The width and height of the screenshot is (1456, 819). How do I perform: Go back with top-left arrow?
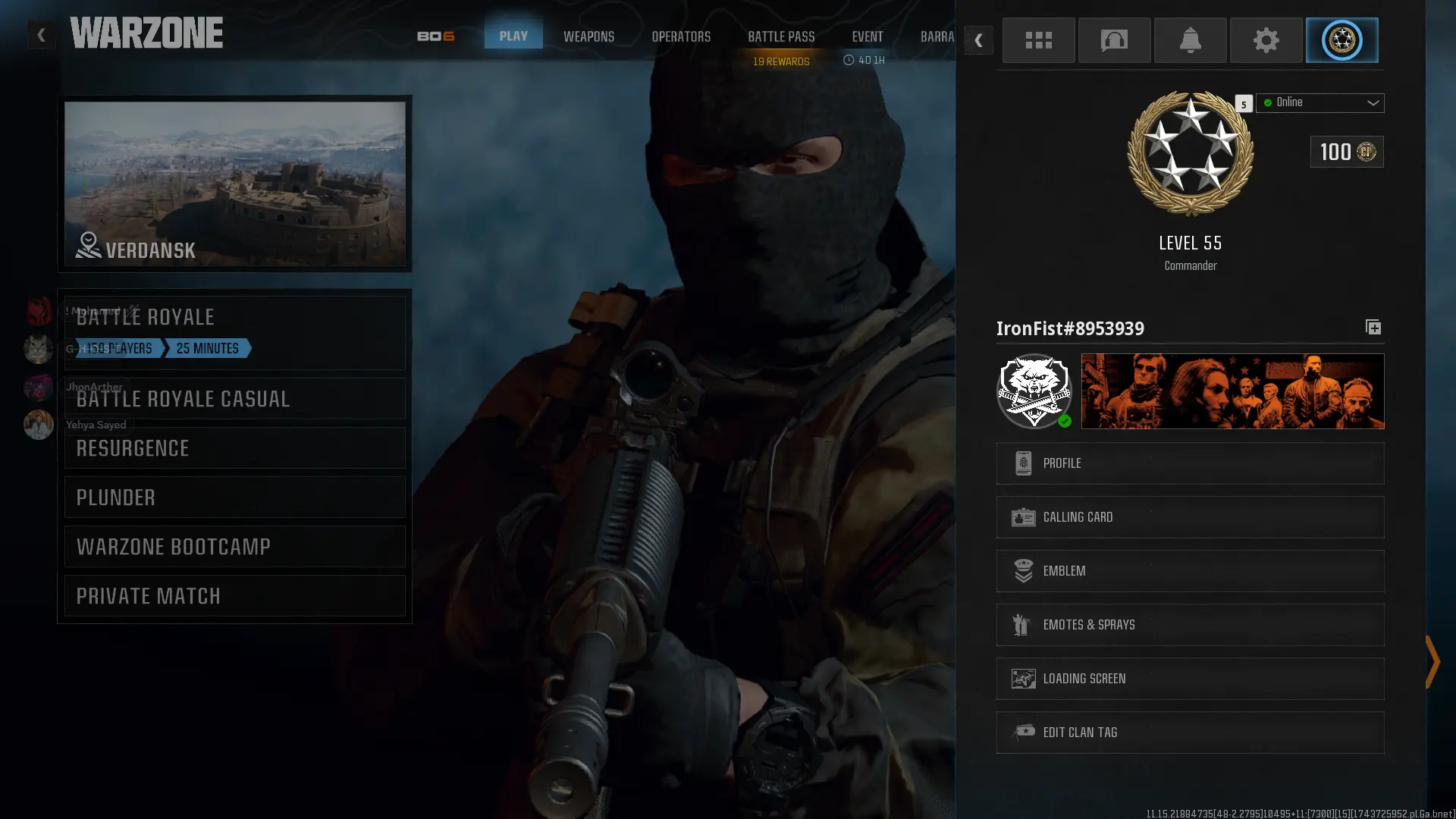pos(42,35)
